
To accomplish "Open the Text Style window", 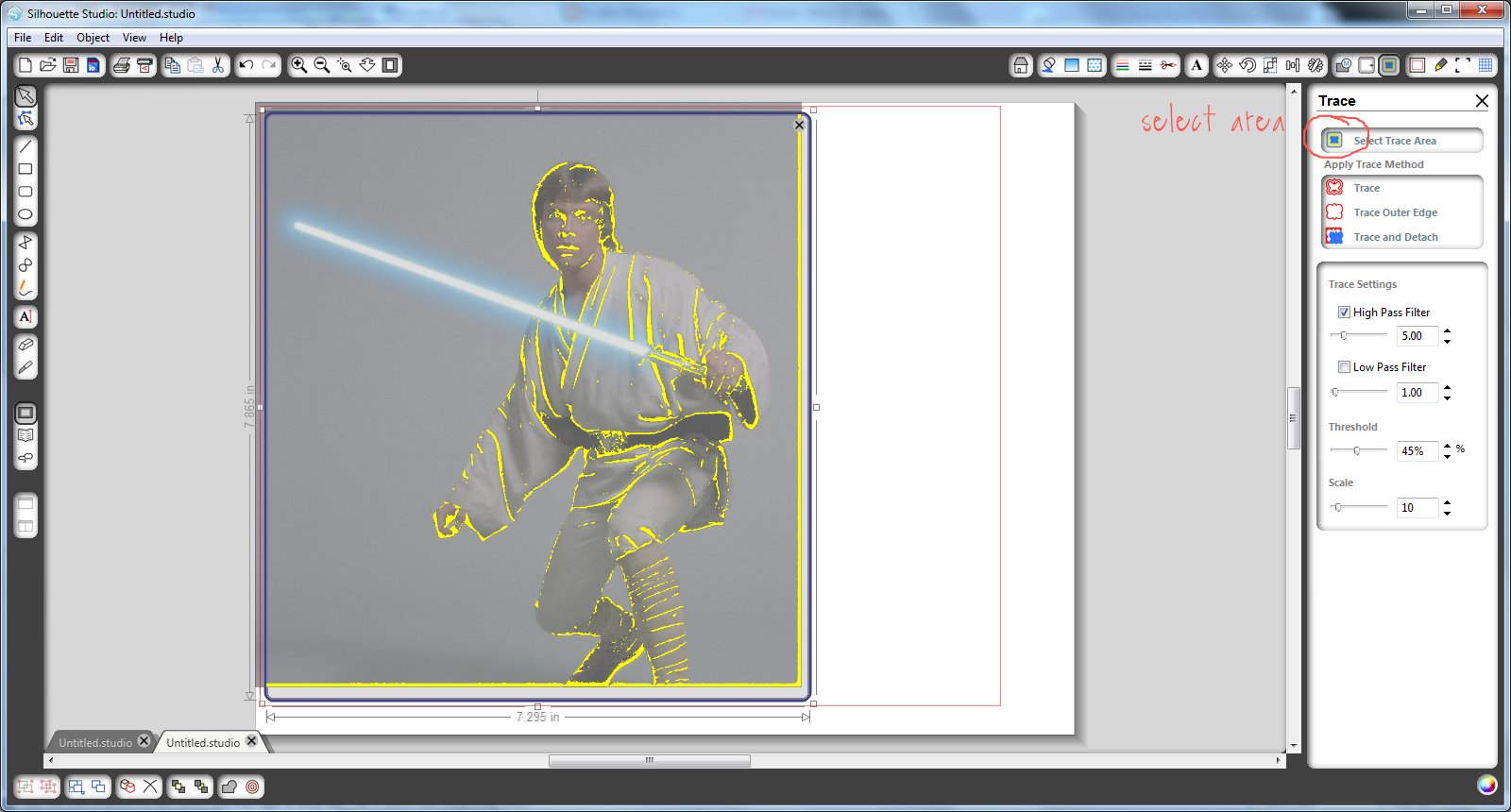I will click(1197, 65).
